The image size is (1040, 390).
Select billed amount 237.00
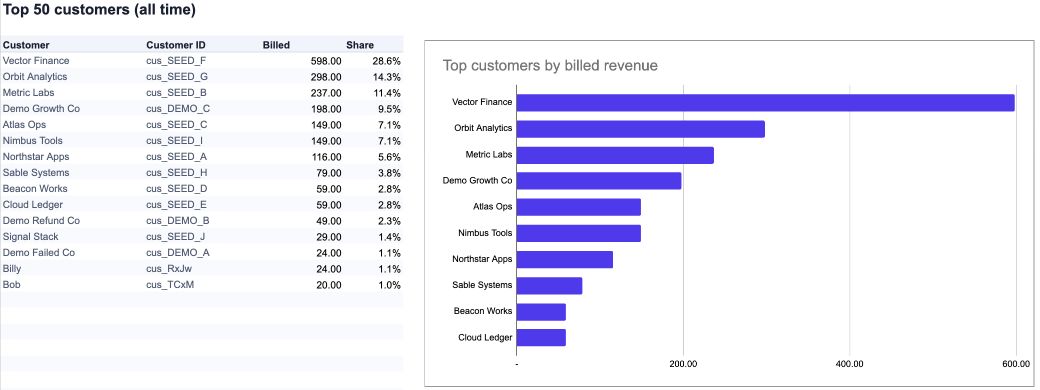(x=326, y=93)
